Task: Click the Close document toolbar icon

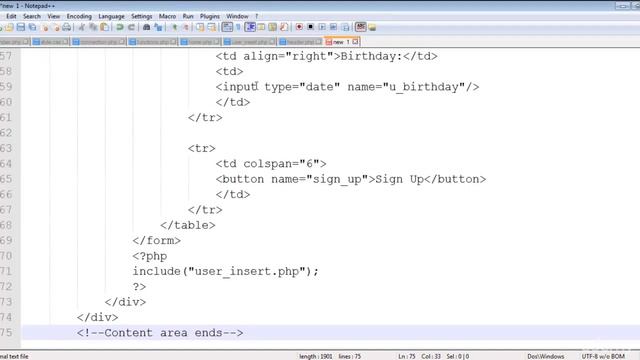Action: tap(45, 27)
